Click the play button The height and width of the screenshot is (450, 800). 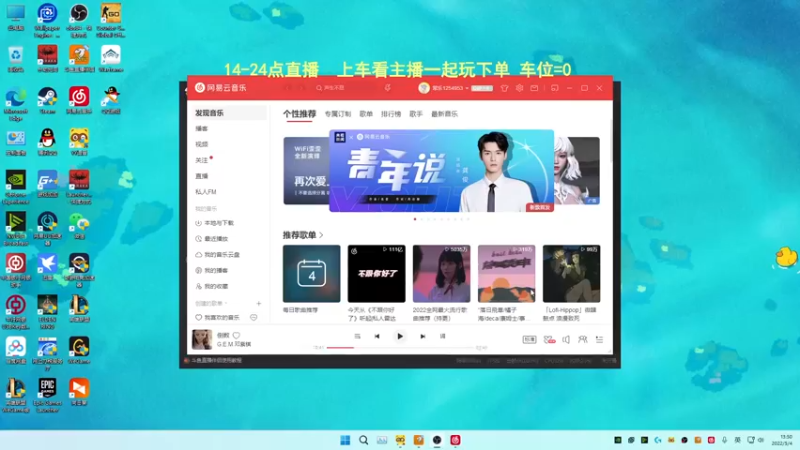(x=400, y=336)
